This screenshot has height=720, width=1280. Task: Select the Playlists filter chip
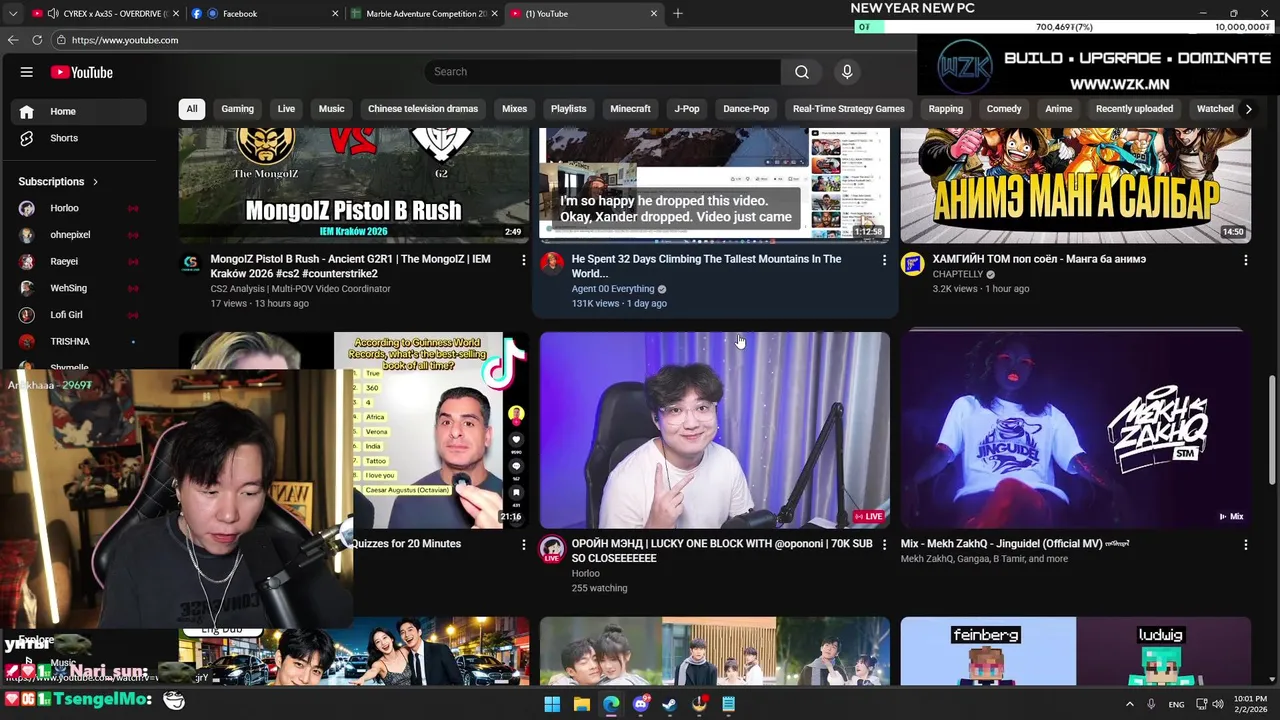tap(568, 109)
